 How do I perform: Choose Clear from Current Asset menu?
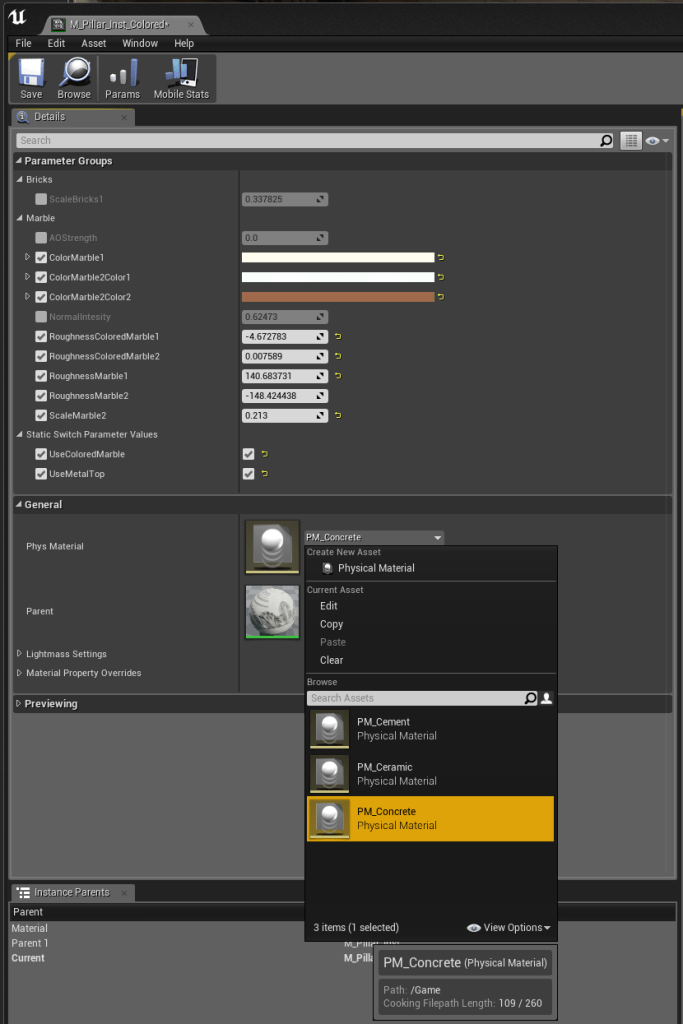coord(331,660)
